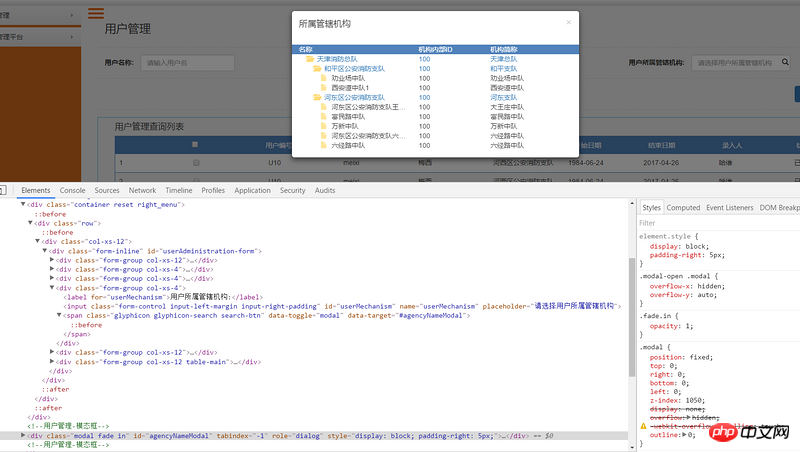This screenshot has height=452, width=800.
Task: Expand the table-main form-group div
Action: pos(52,361)
